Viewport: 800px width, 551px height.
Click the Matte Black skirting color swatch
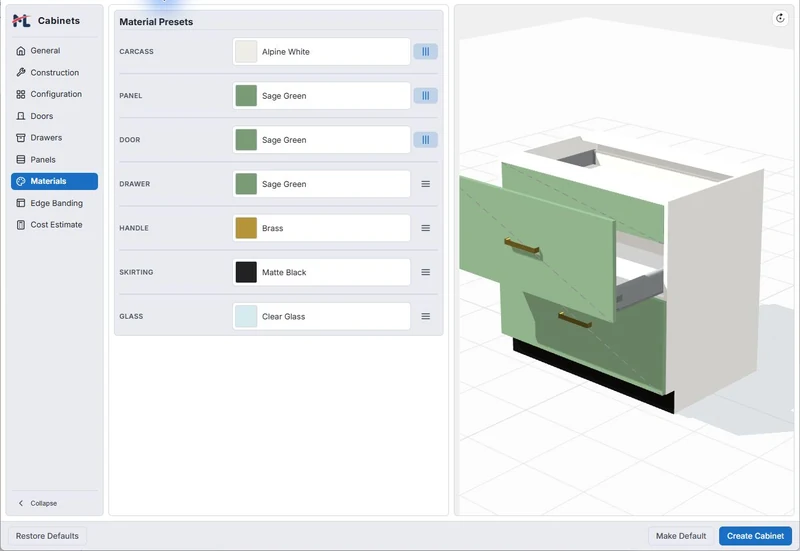[x=246, y=272]
